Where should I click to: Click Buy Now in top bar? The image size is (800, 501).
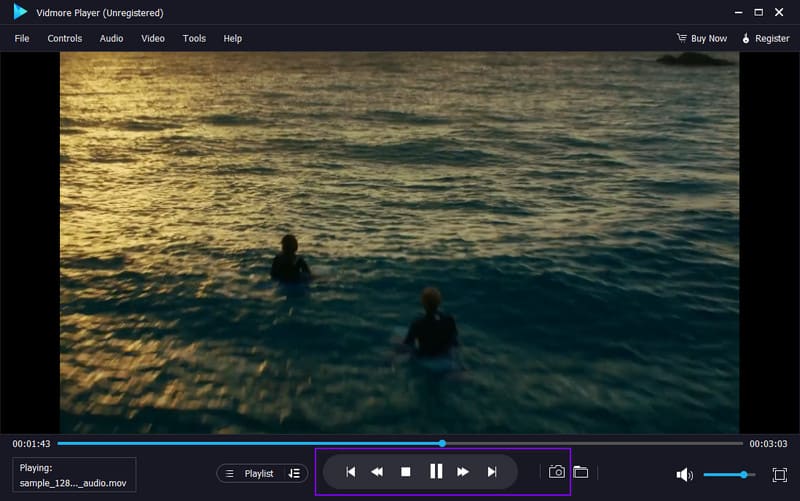[x=702, y=38]
